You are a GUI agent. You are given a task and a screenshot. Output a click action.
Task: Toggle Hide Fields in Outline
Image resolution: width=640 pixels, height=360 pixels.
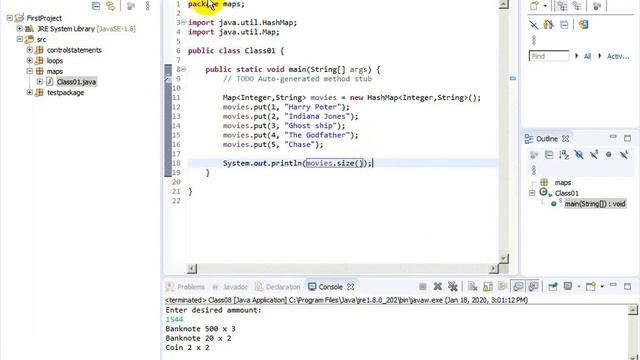click(579, 155)
